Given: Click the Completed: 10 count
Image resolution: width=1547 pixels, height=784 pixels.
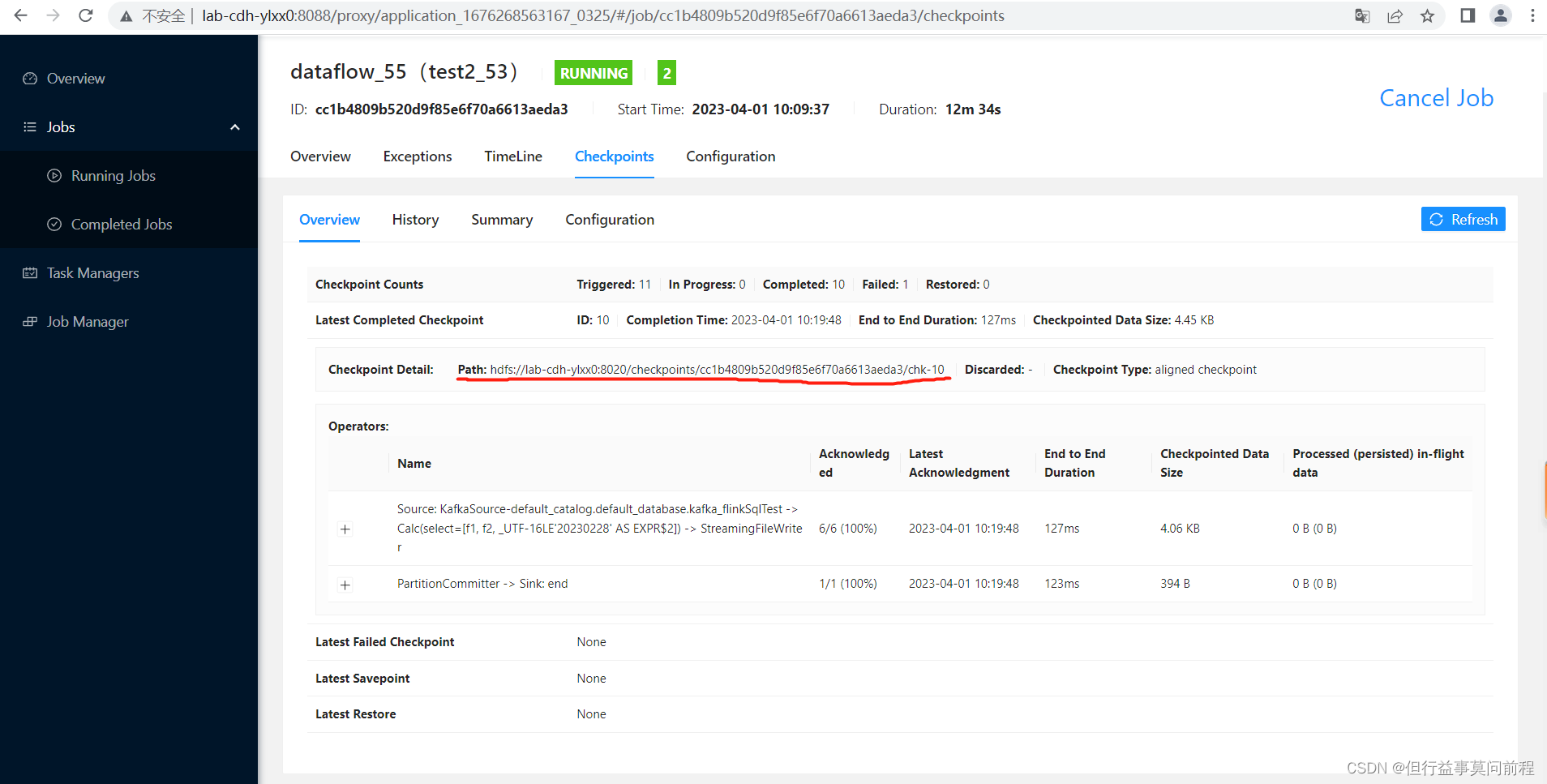Looking at the screenshot, I should pyautogui.click(x=803, y=285).
